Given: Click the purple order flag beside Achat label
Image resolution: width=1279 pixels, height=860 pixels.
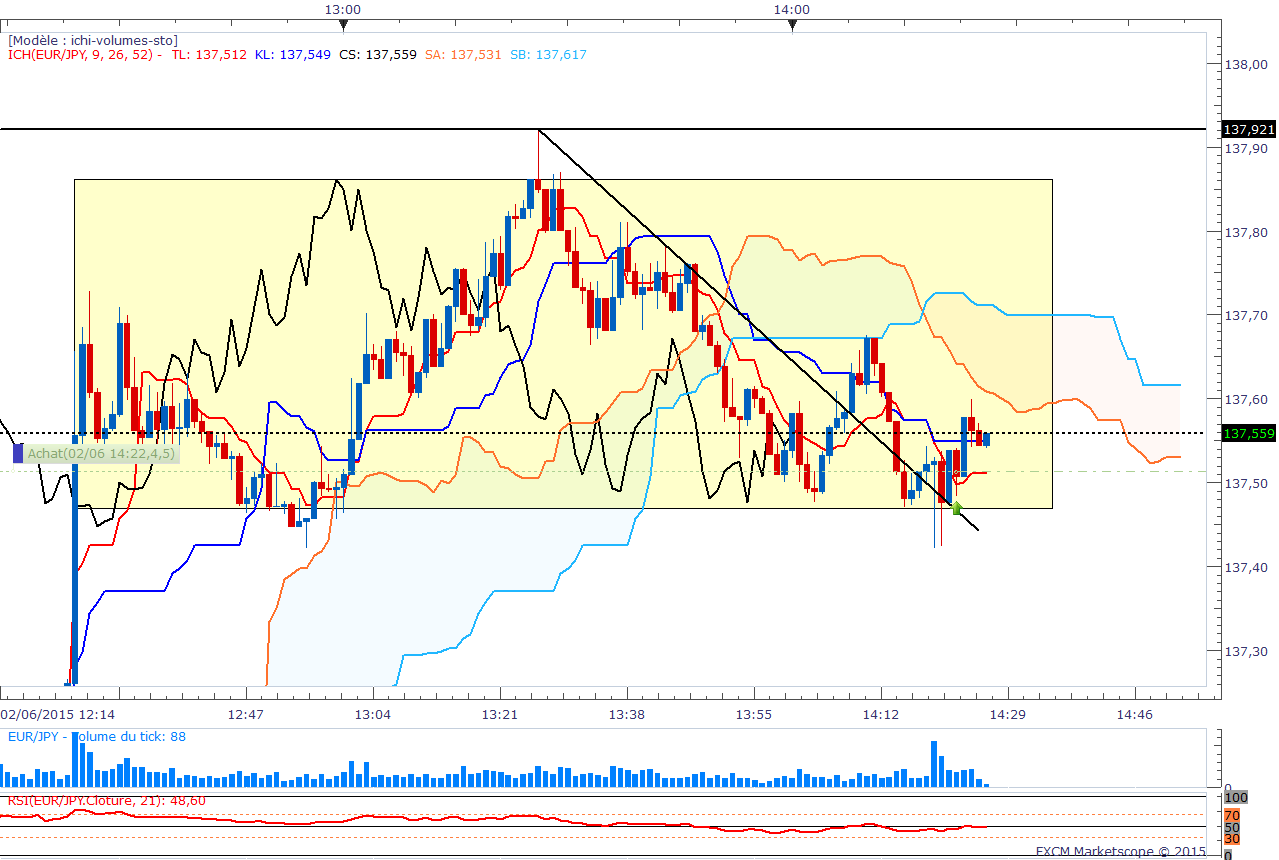Looking at the screenshot, I should pyautogui.click(x=18, y=454).
